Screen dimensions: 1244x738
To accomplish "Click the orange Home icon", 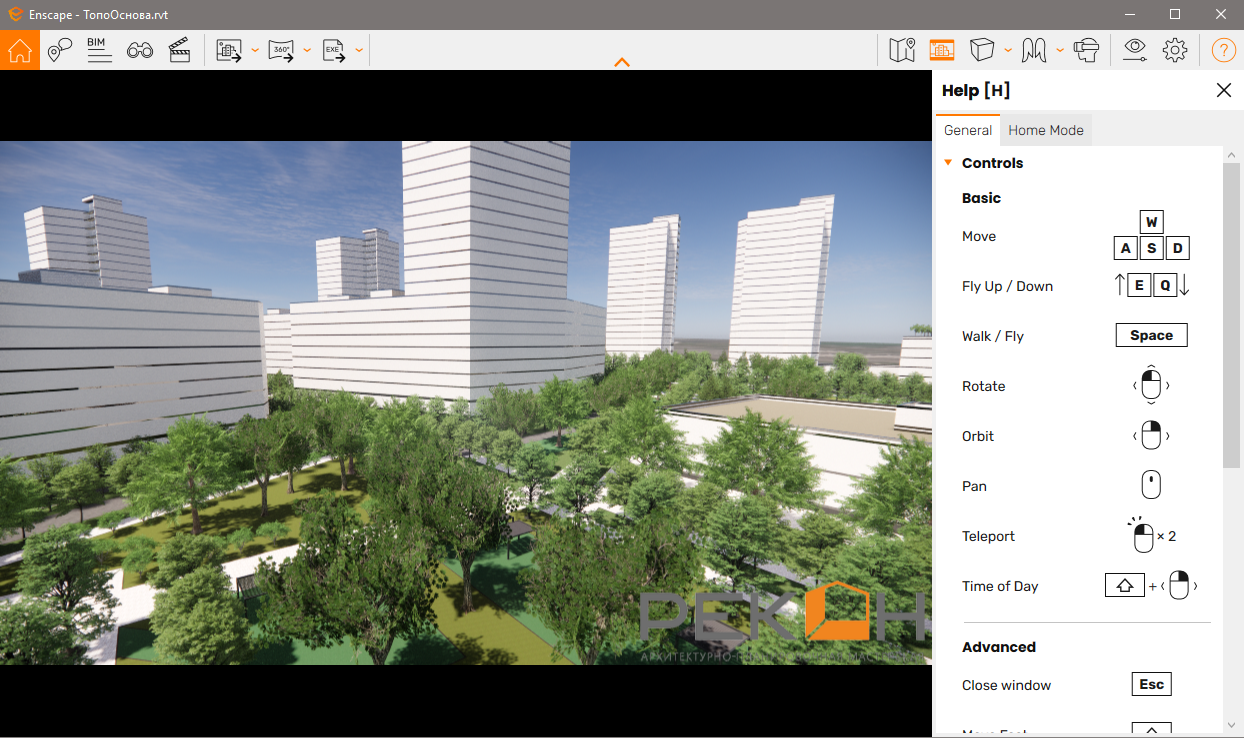I will tap(20, 50).
